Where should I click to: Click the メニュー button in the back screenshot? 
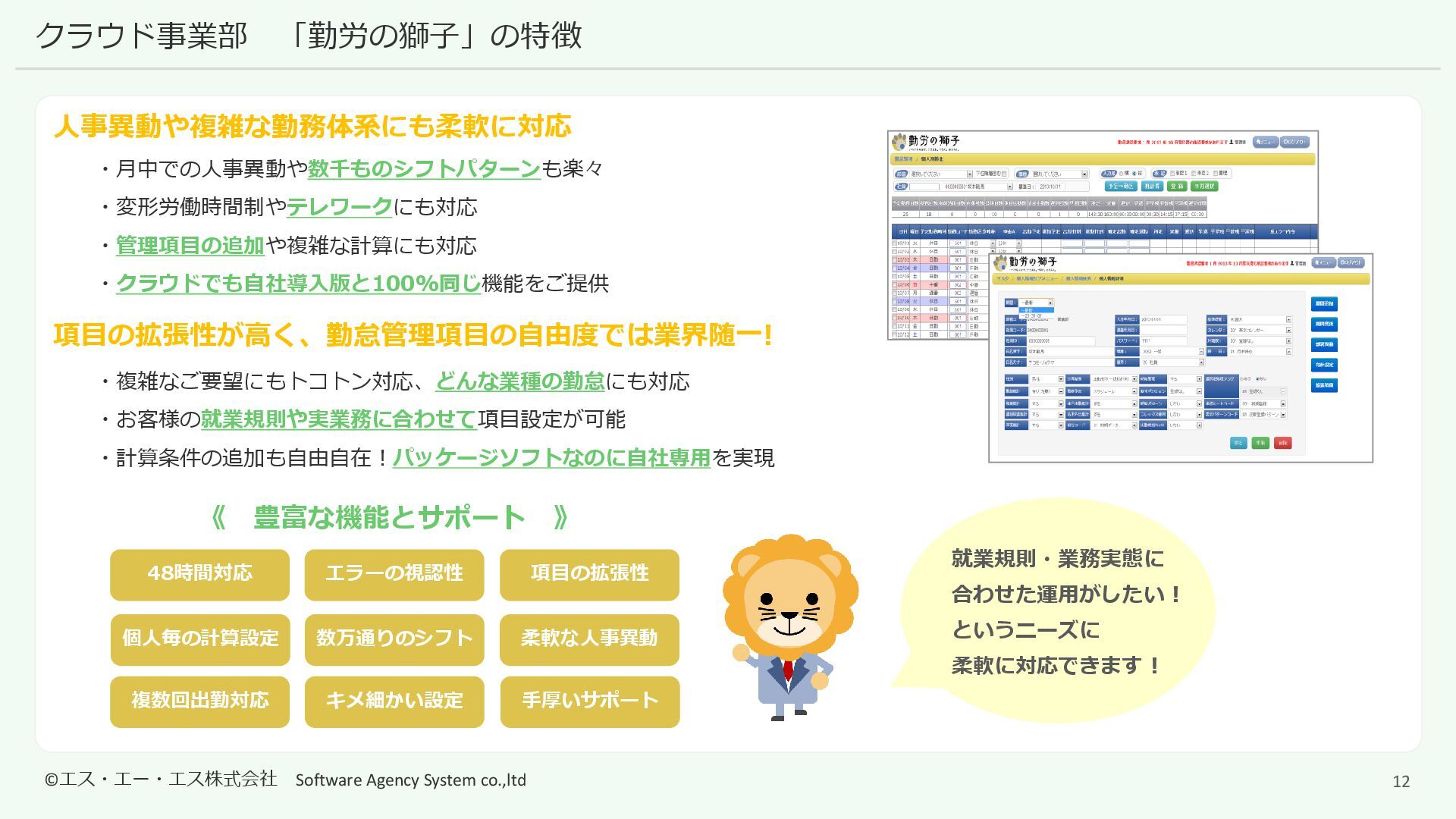pos(1266,142)
